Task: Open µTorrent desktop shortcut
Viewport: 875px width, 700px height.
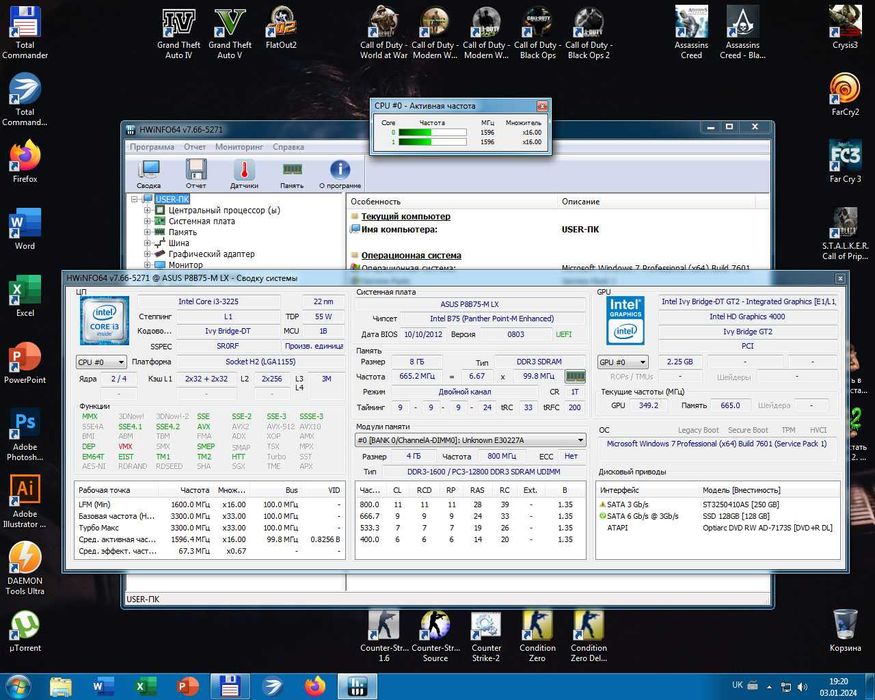Action: [25, 631]
